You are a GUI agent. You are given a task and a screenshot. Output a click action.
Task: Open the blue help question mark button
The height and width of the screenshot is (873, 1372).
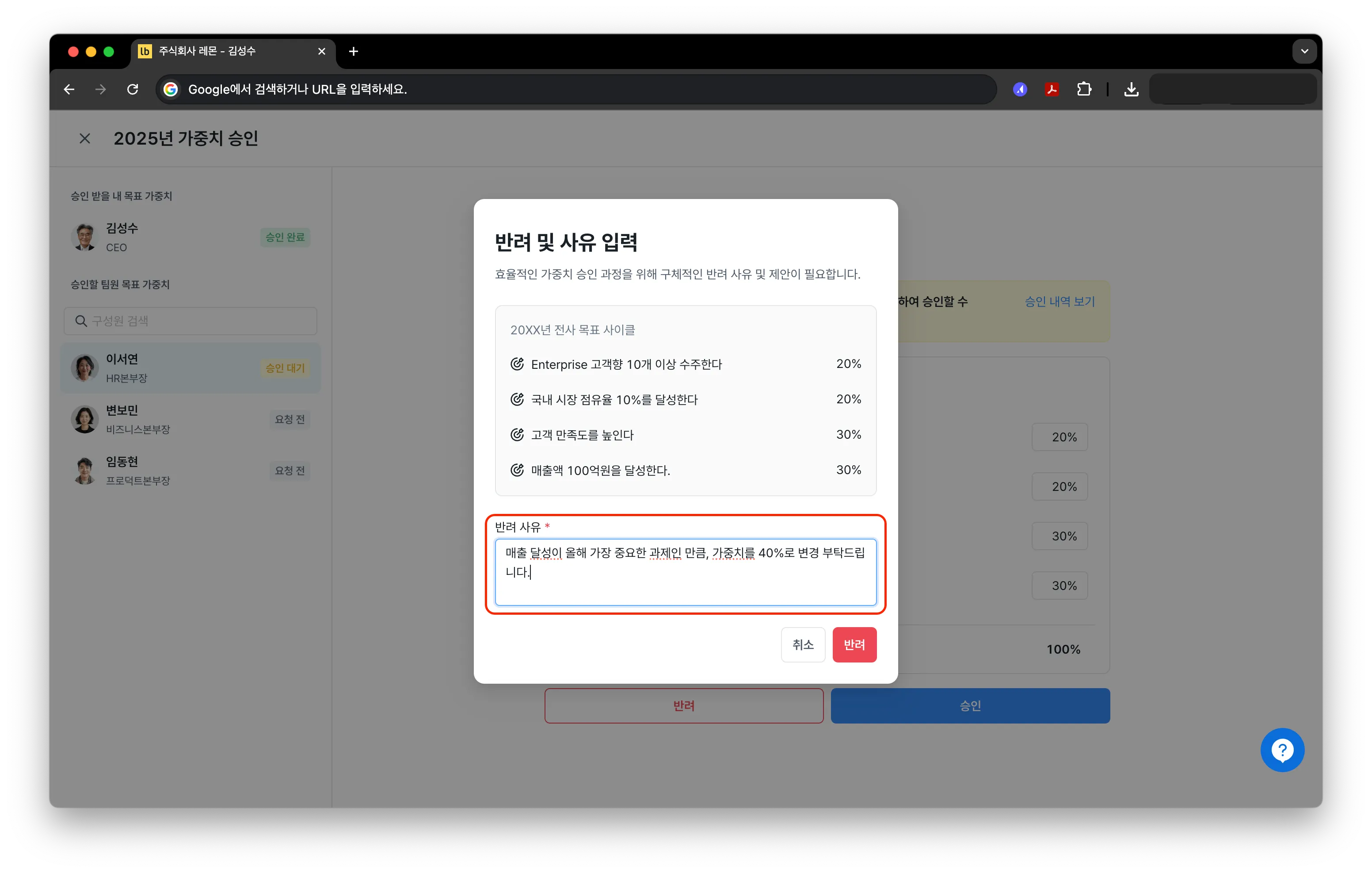(1282, 750)
